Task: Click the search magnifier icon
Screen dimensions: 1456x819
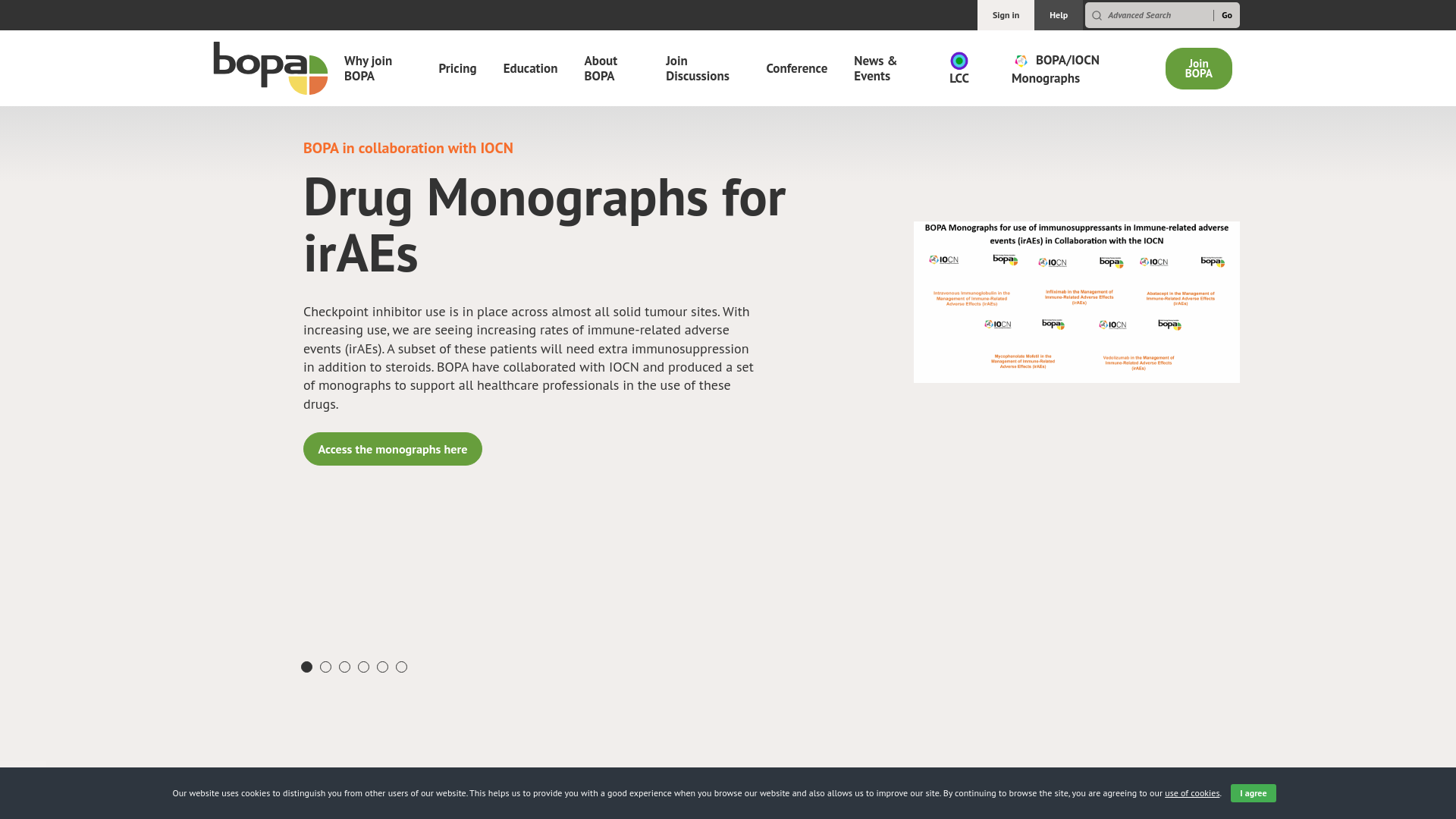Action: pyautogui.click(x=1097, y=16)
